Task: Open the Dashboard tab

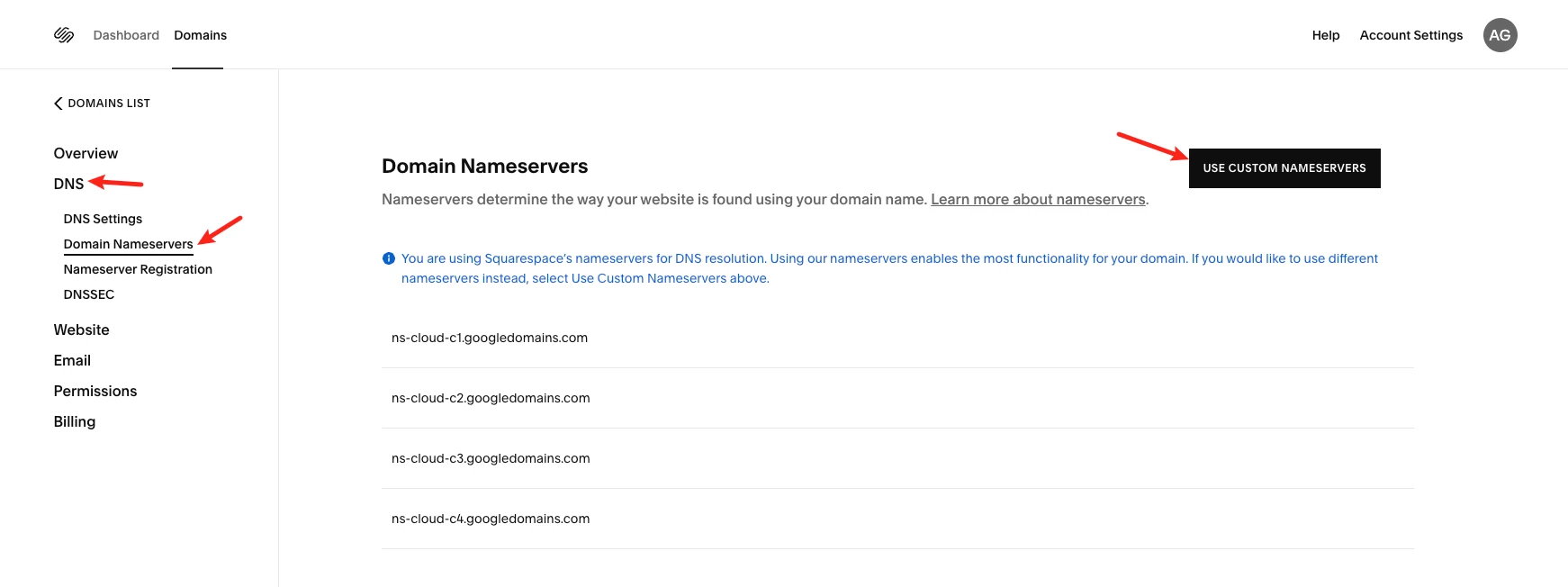Action: click(126, 35)
